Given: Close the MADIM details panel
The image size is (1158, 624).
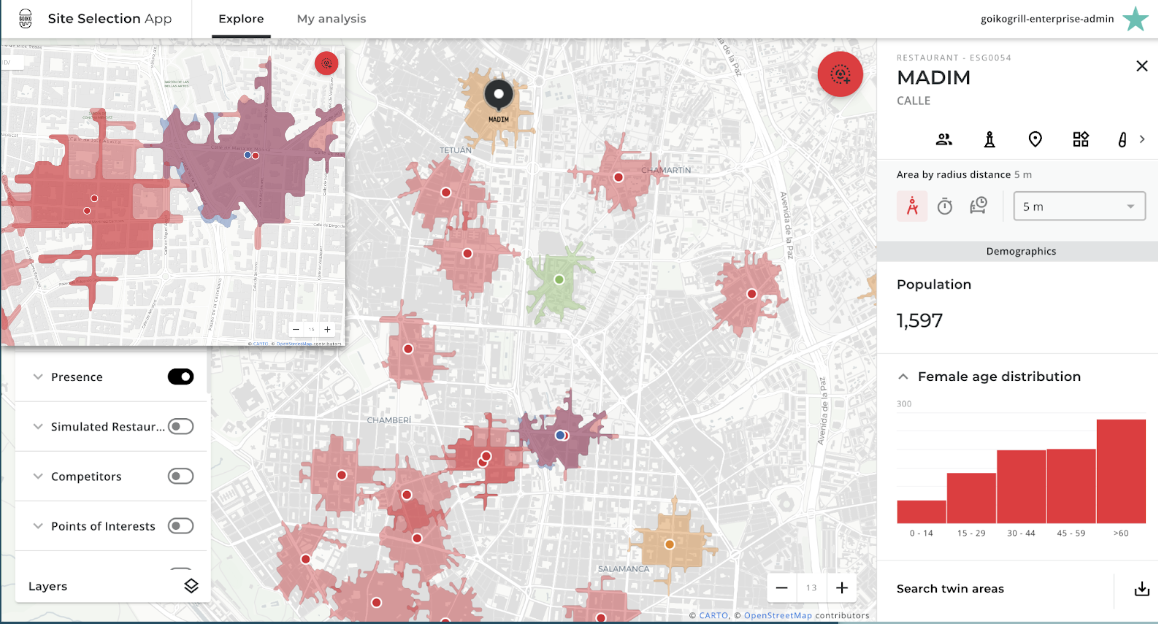Looking at the screenshot, I should [x=1142, y=66].
